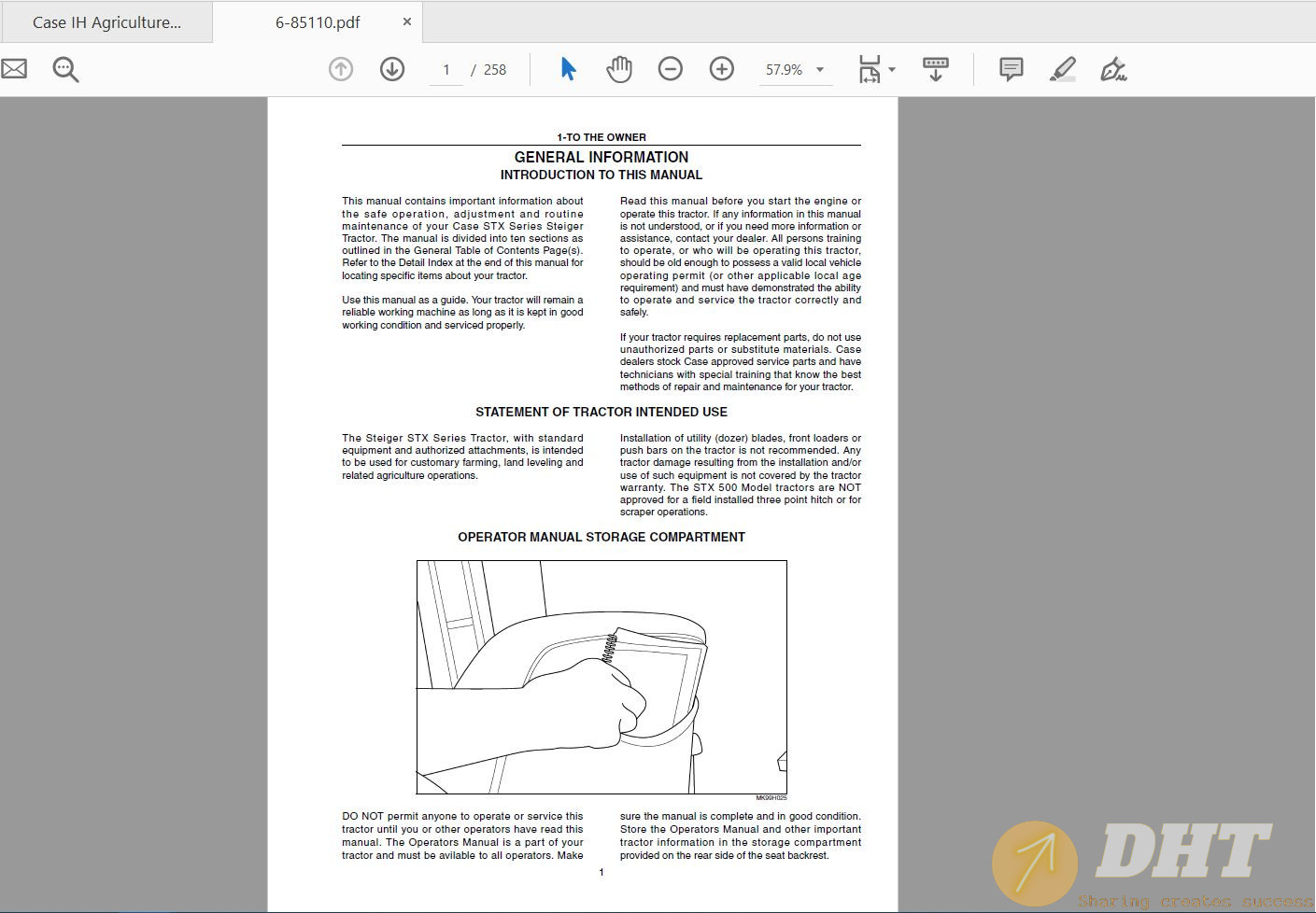Go to previous page arrow
The image size is (1316, 913).
click(341, 69)
